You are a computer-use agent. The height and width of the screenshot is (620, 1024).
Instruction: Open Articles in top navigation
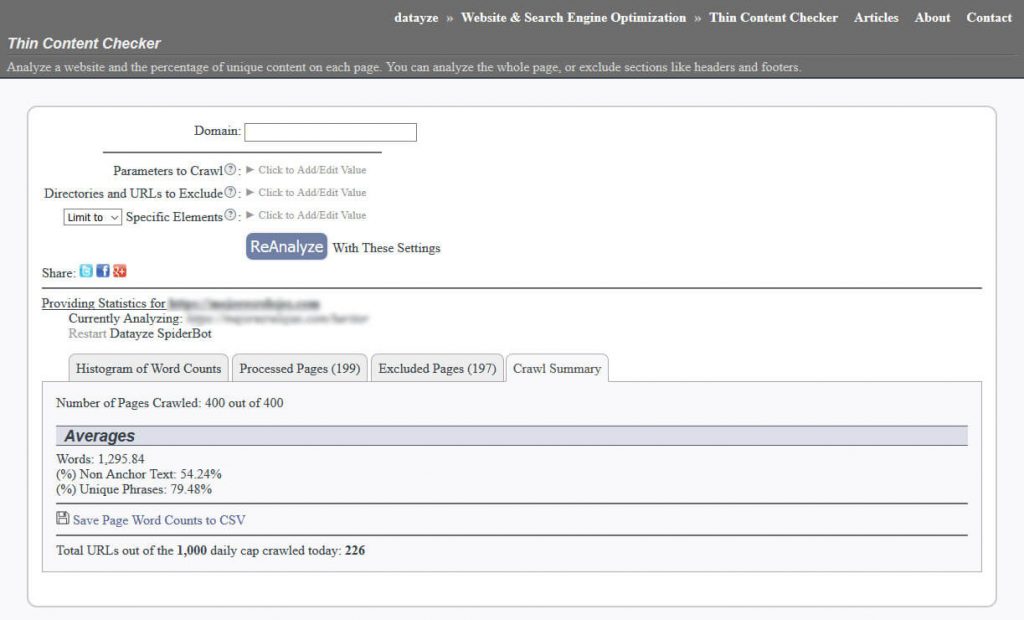tap(876, 18)
